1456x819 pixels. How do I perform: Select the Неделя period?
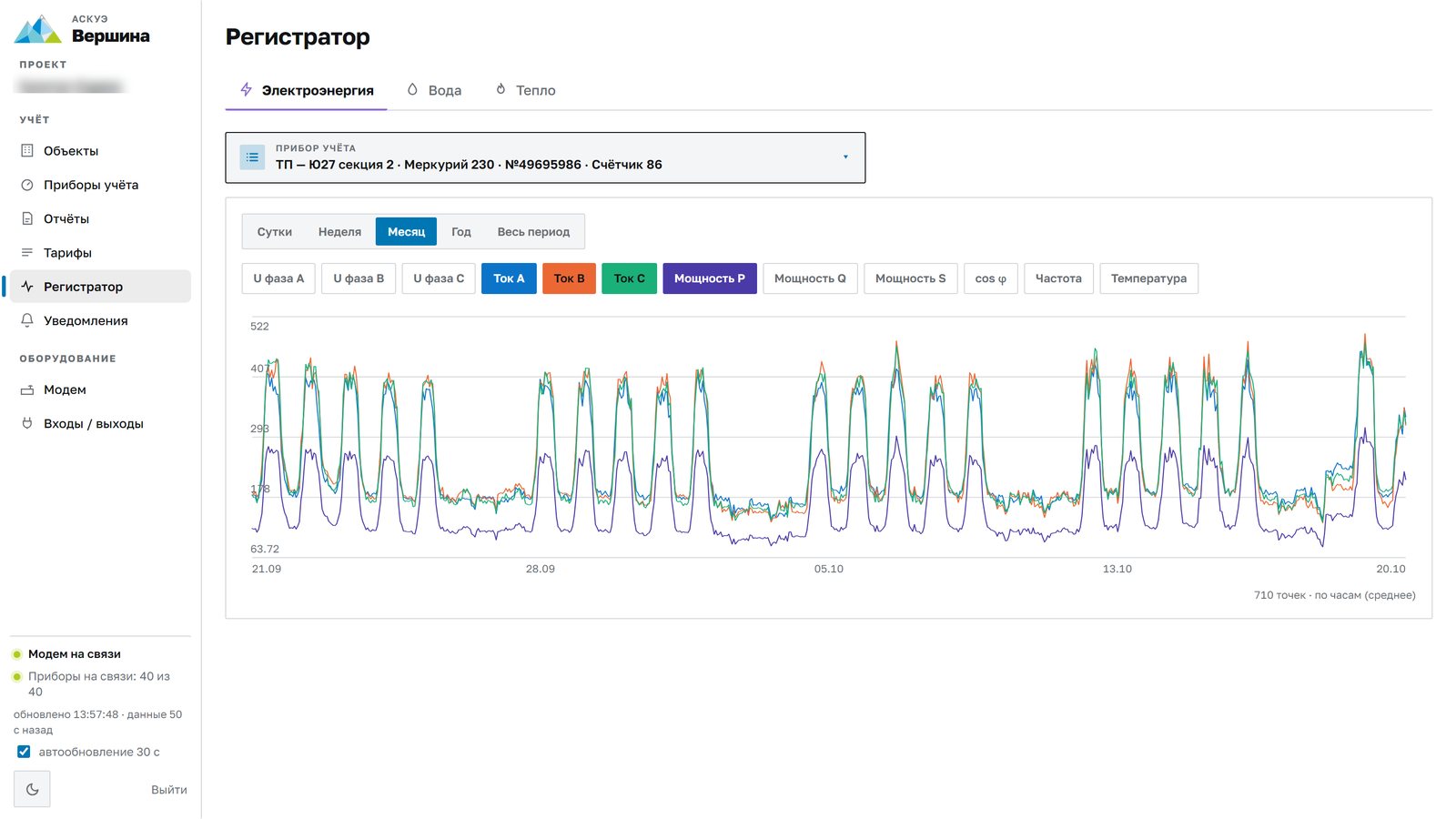pos(339,232)
